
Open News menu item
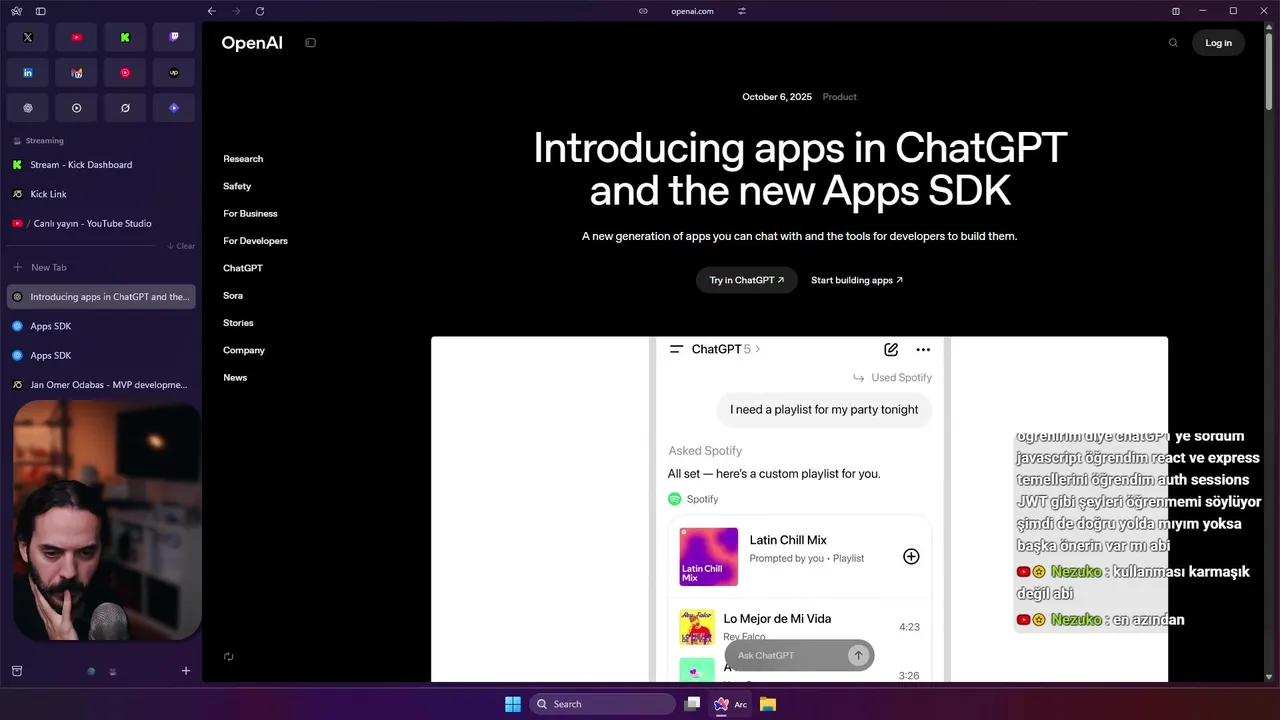(235, 378)
